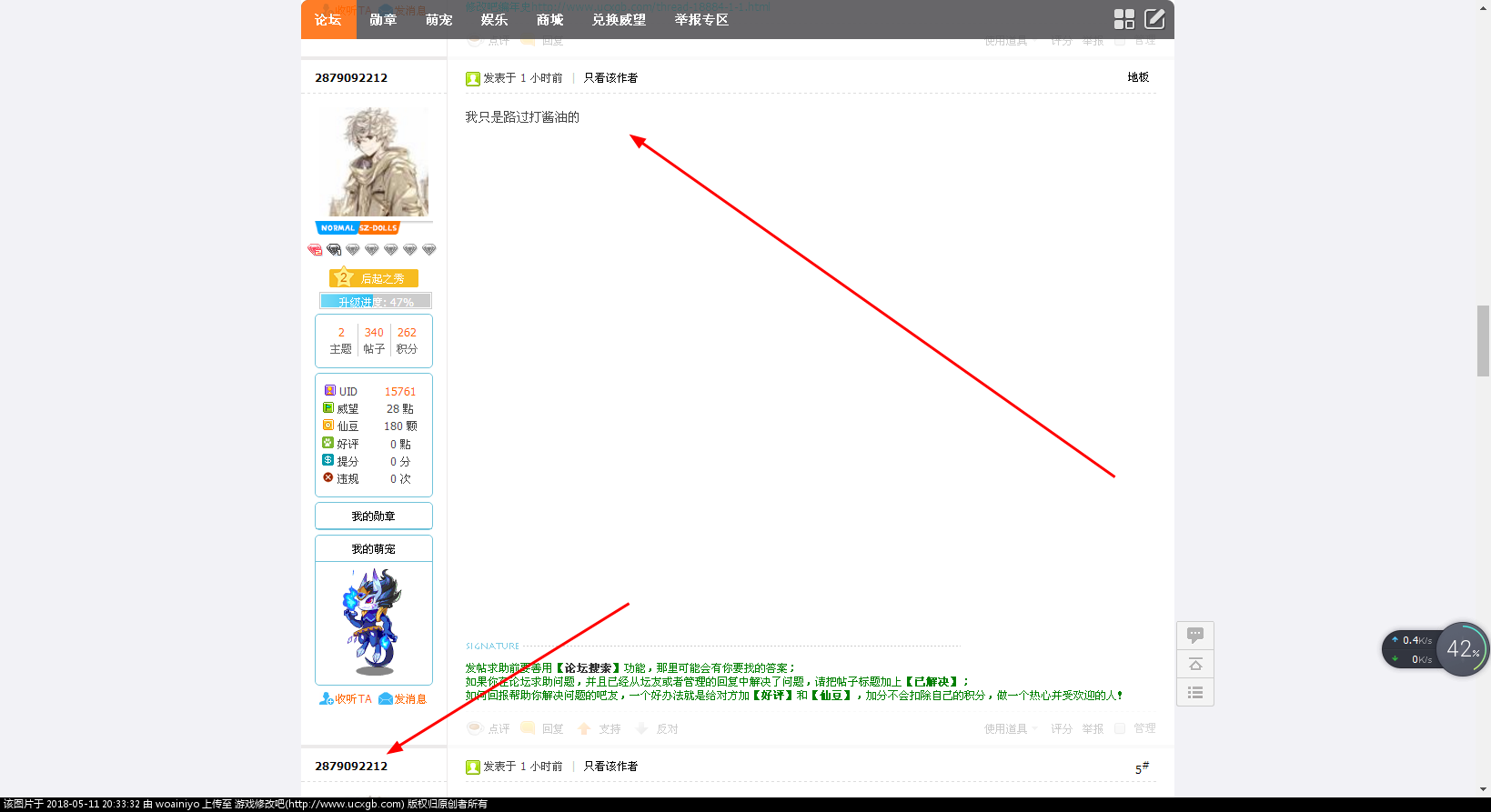Click the 5# floor number link
The width and height of the screenshot is (1491, 812).
[x=1142, y=768]
